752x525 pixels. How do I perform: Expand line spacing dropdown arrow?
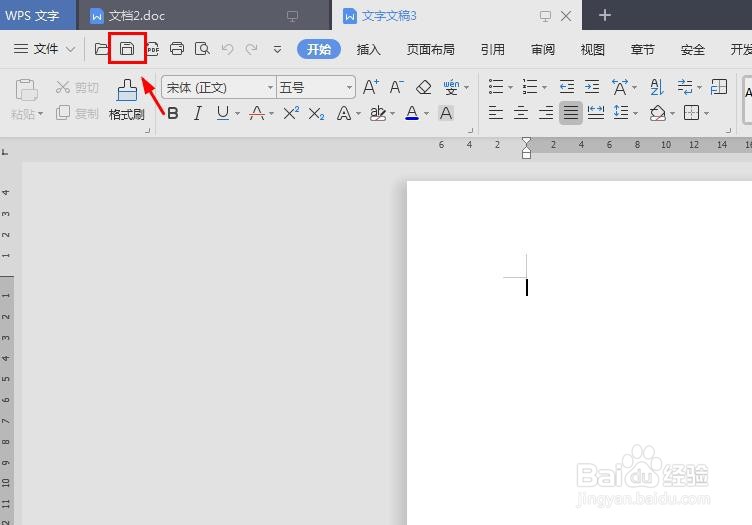click(635, 114)
